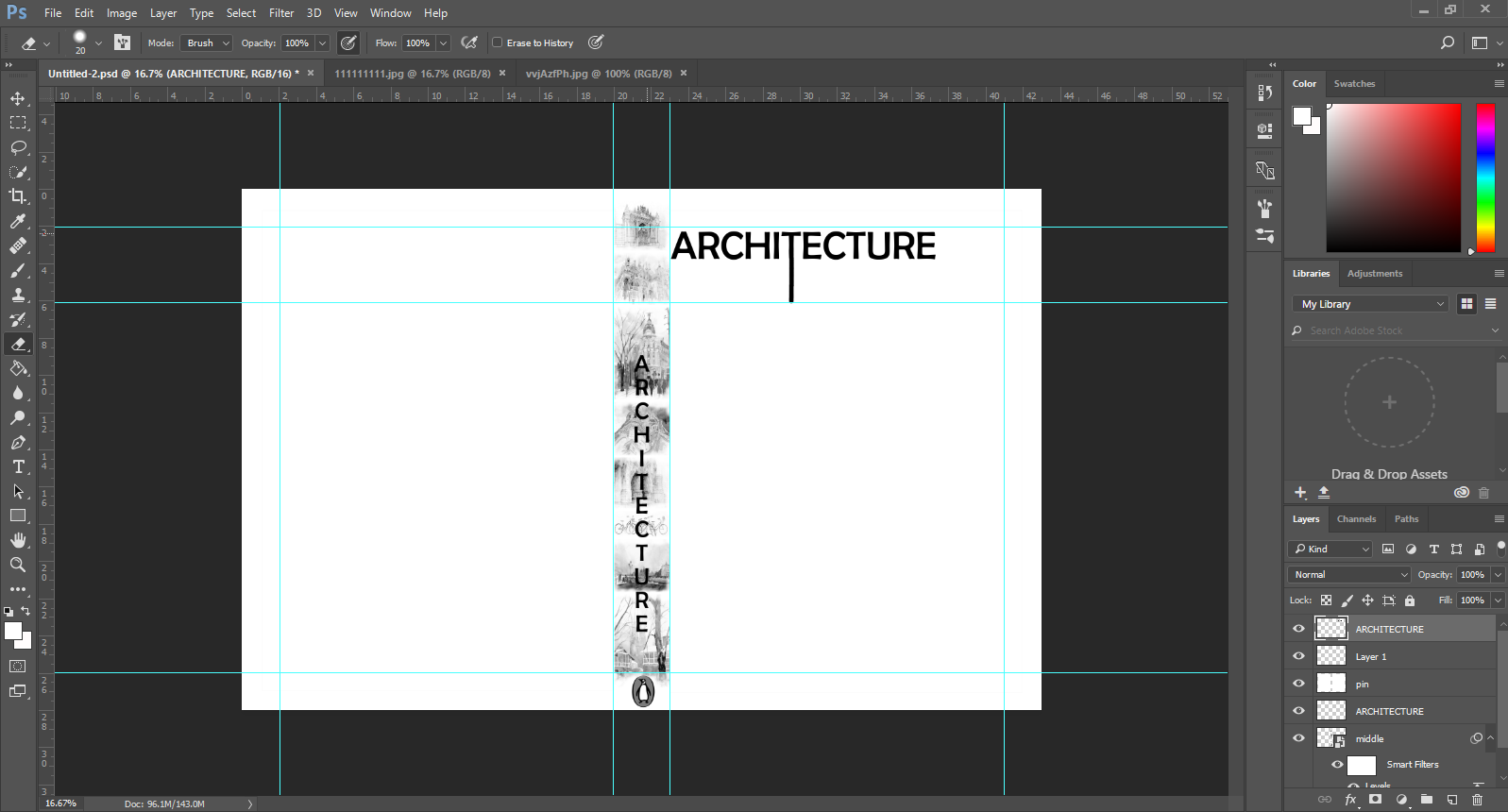1508x812 pixels.
Task: Open the Opacity slider dropdown in options bar
Action: [x=323, y=42]
